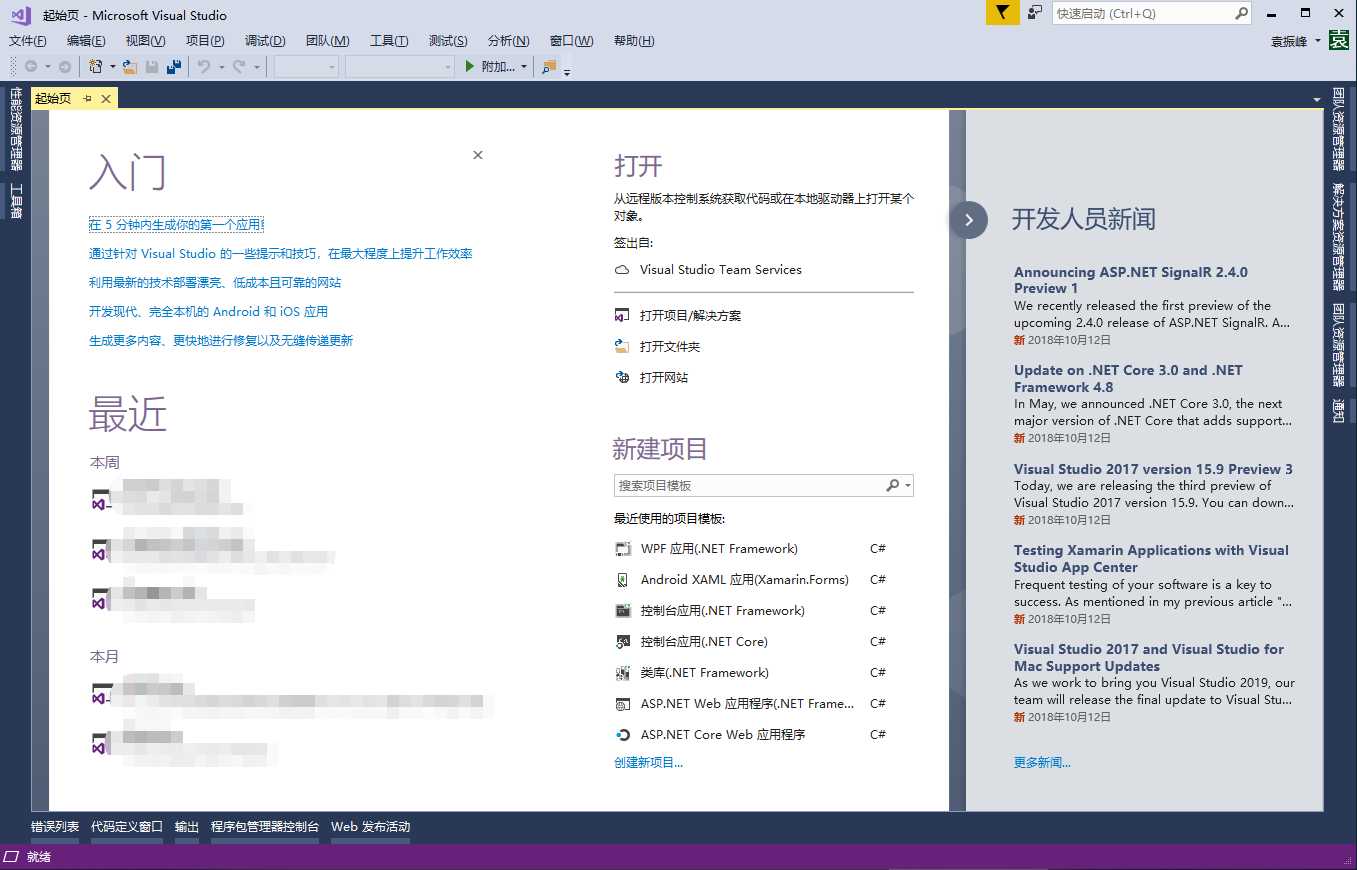Open the Redo history dropdown arrow
Image resolution: width=1357 pixels, height=870 pixels.
click(256, 67)
